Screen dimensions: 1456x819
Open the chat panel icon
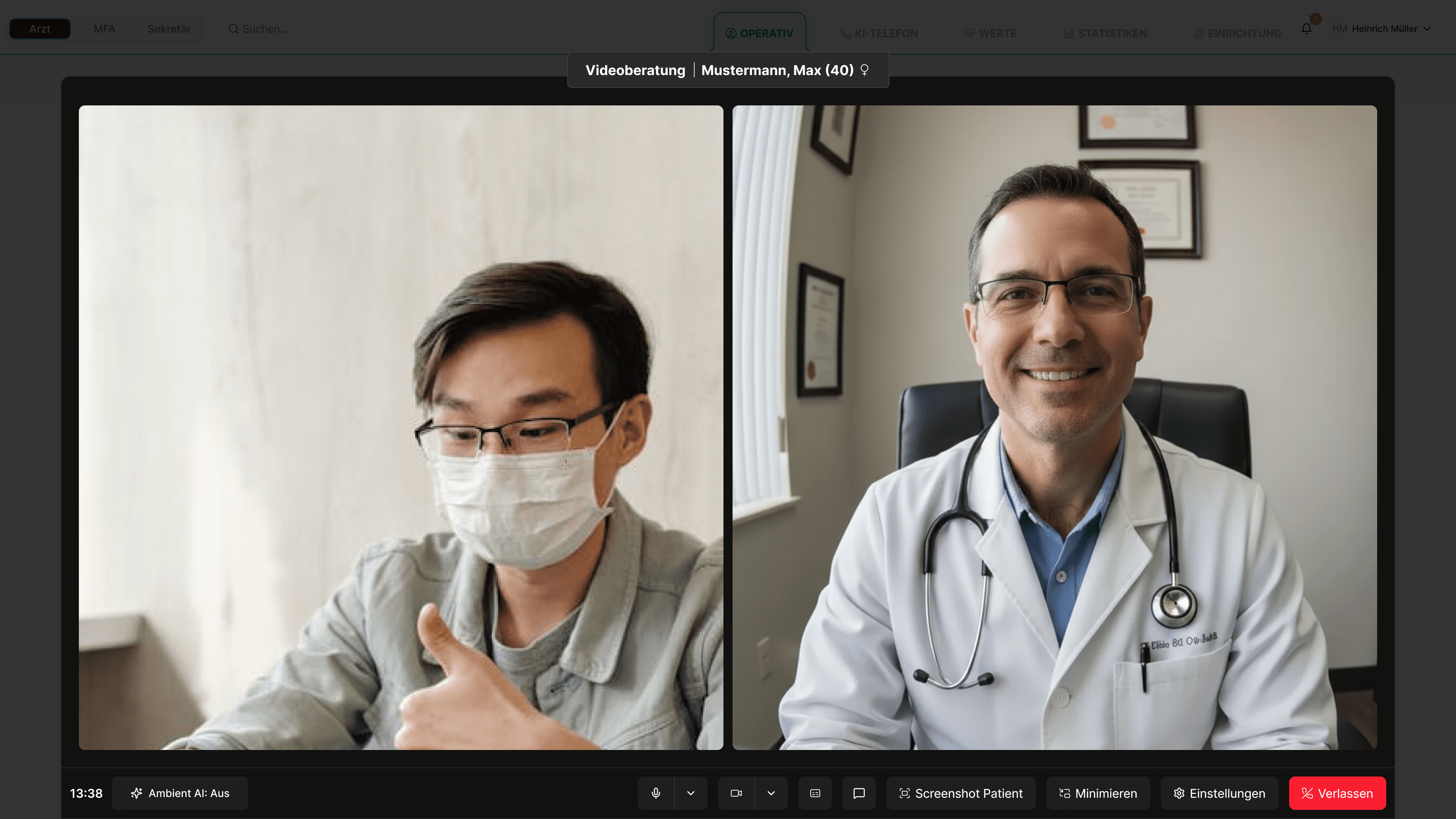(858, 793)
